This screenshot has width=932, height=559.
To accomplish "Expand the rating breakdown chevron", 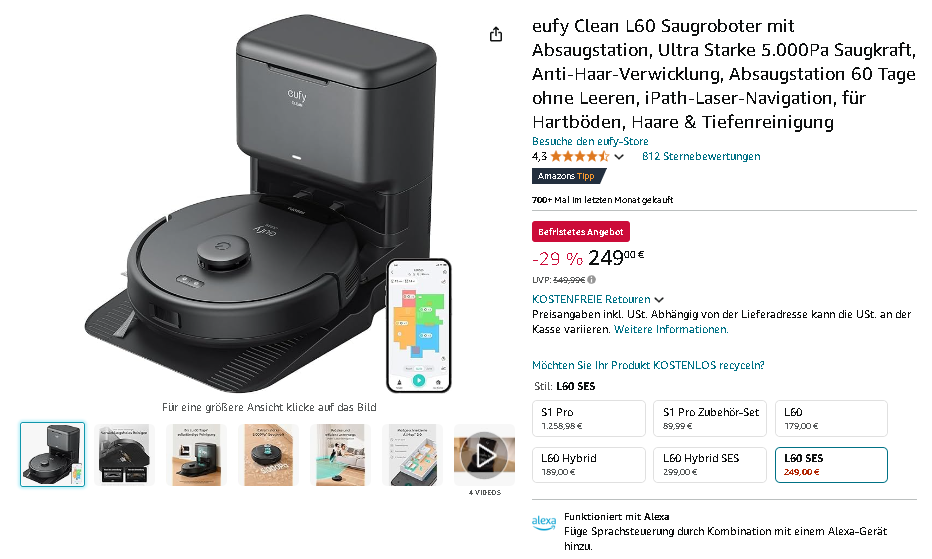I will (619, 157).
